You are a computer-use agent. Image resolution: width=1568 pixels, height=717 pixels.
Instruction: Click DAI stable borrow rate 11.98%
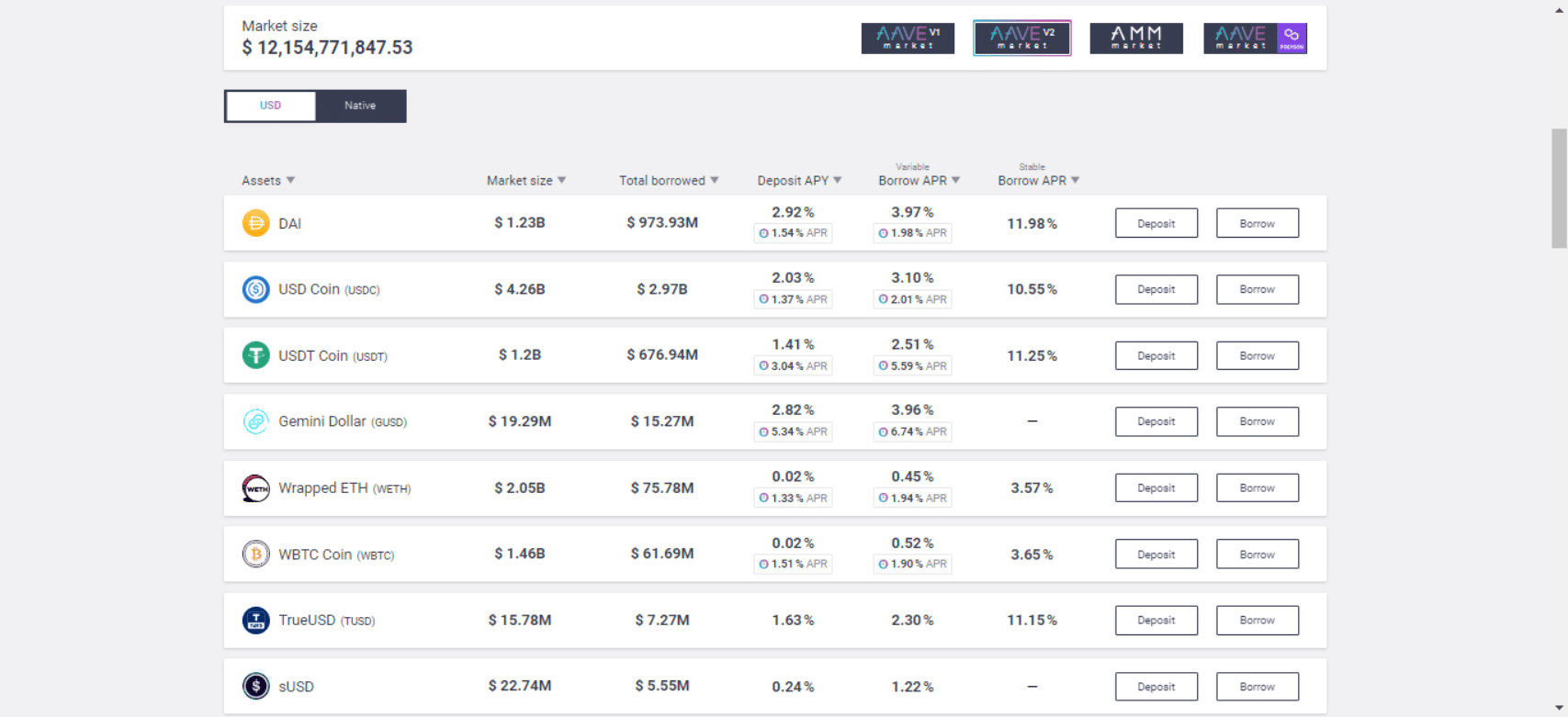coord(1032,223)
